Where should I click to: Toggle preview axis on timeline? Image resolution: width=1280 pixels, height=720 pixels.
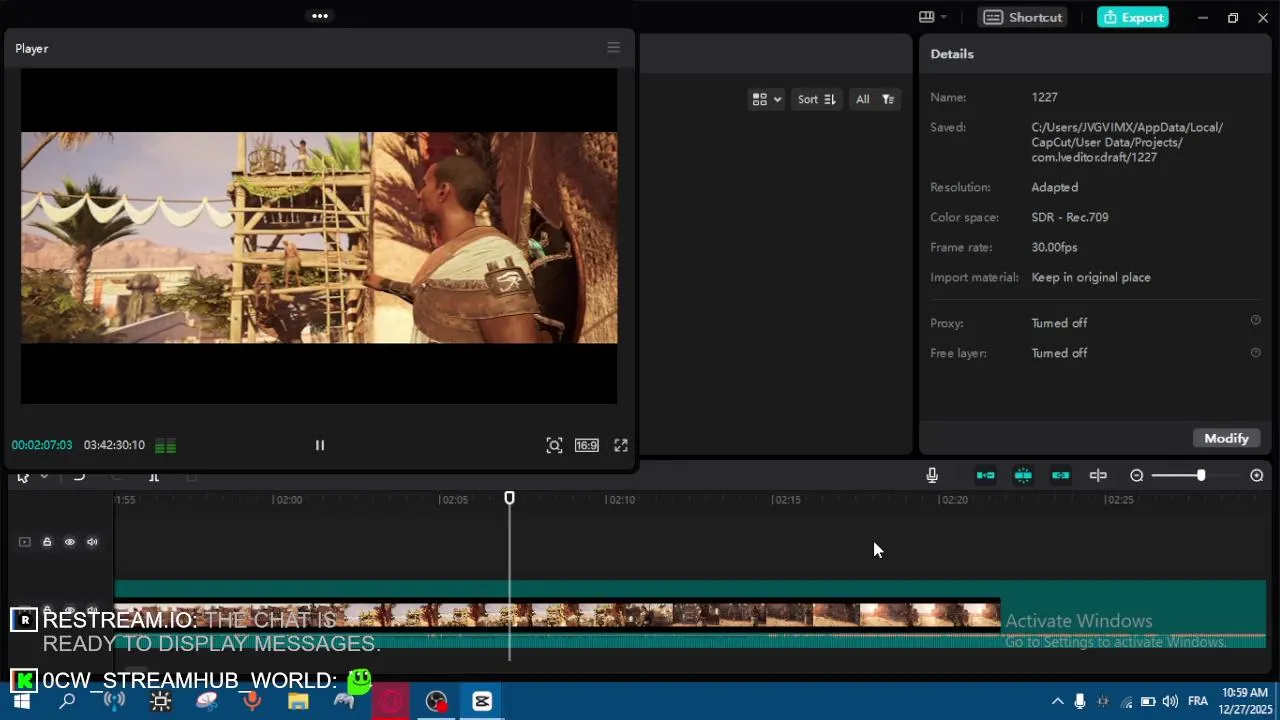[1098, 475]
